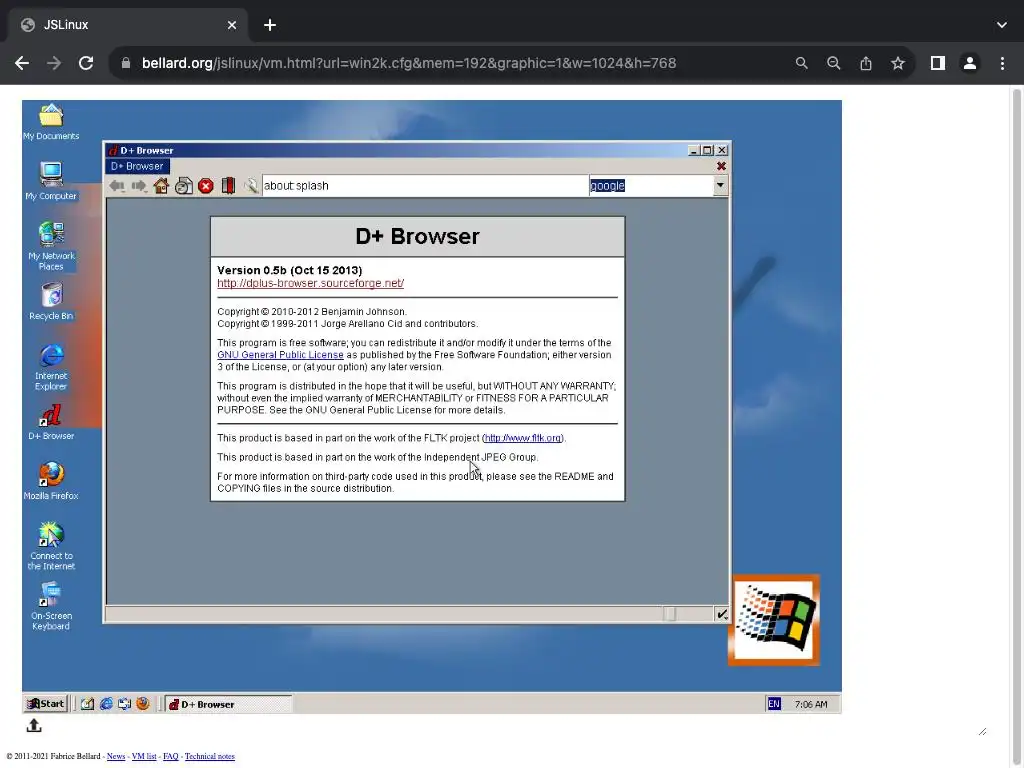Open the Technical notes footer link
The image size is (1024, 768).
coord(210,756)
